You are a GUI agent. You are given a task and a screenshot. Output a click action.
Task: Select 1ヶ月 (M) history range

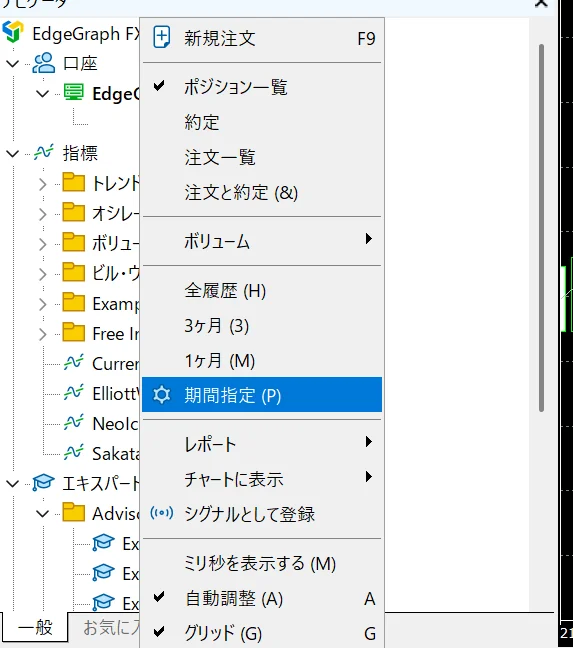click(x=262, y=361)
